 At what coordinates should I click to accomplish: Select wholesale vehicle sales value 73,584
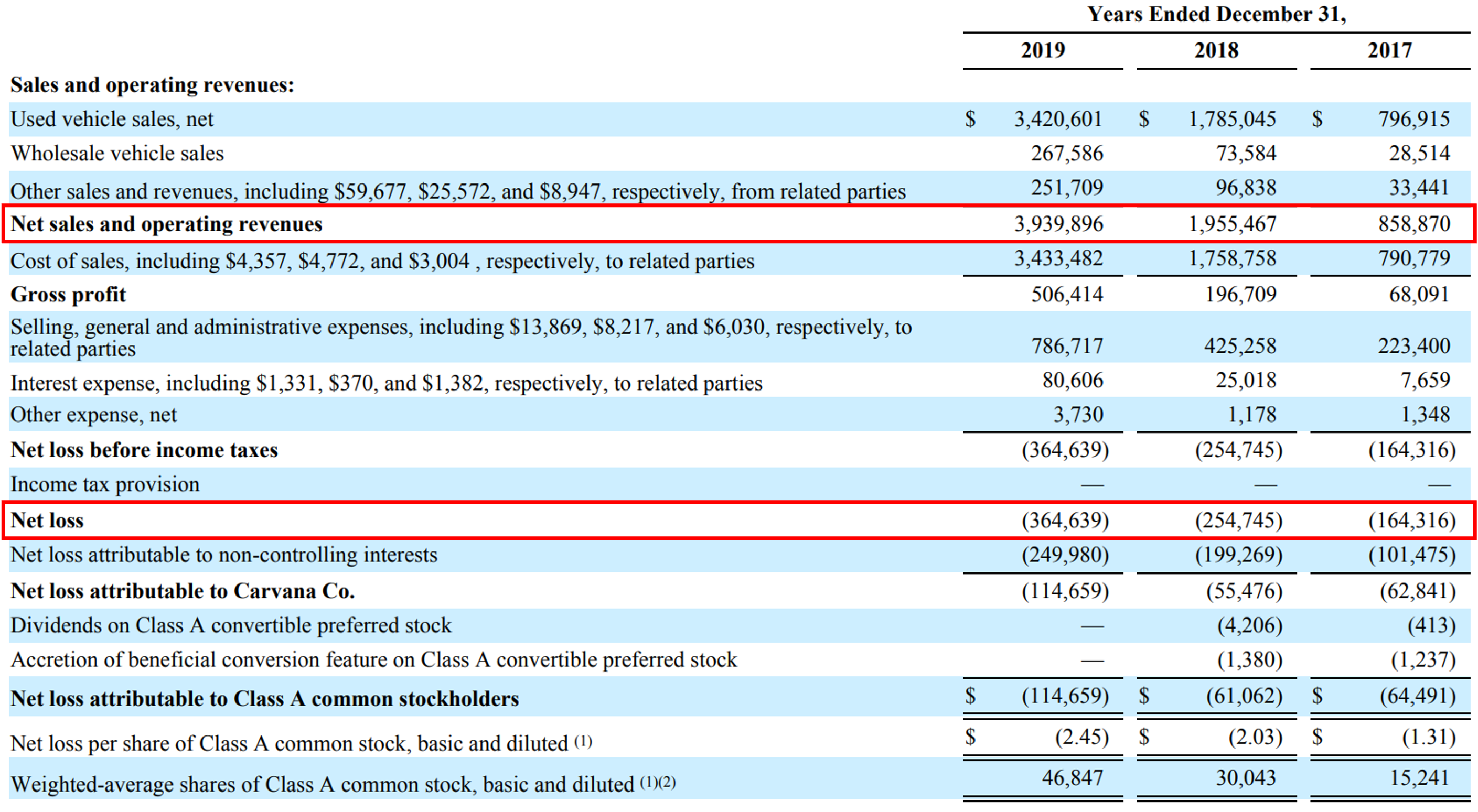click(1246, 154)
